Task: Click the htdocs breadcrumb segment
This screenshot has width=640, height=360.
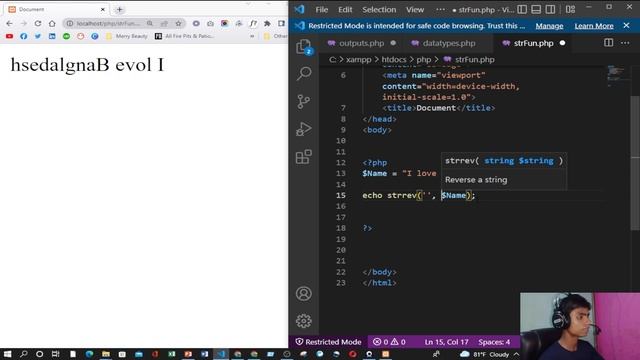Action: pos(394,60)
